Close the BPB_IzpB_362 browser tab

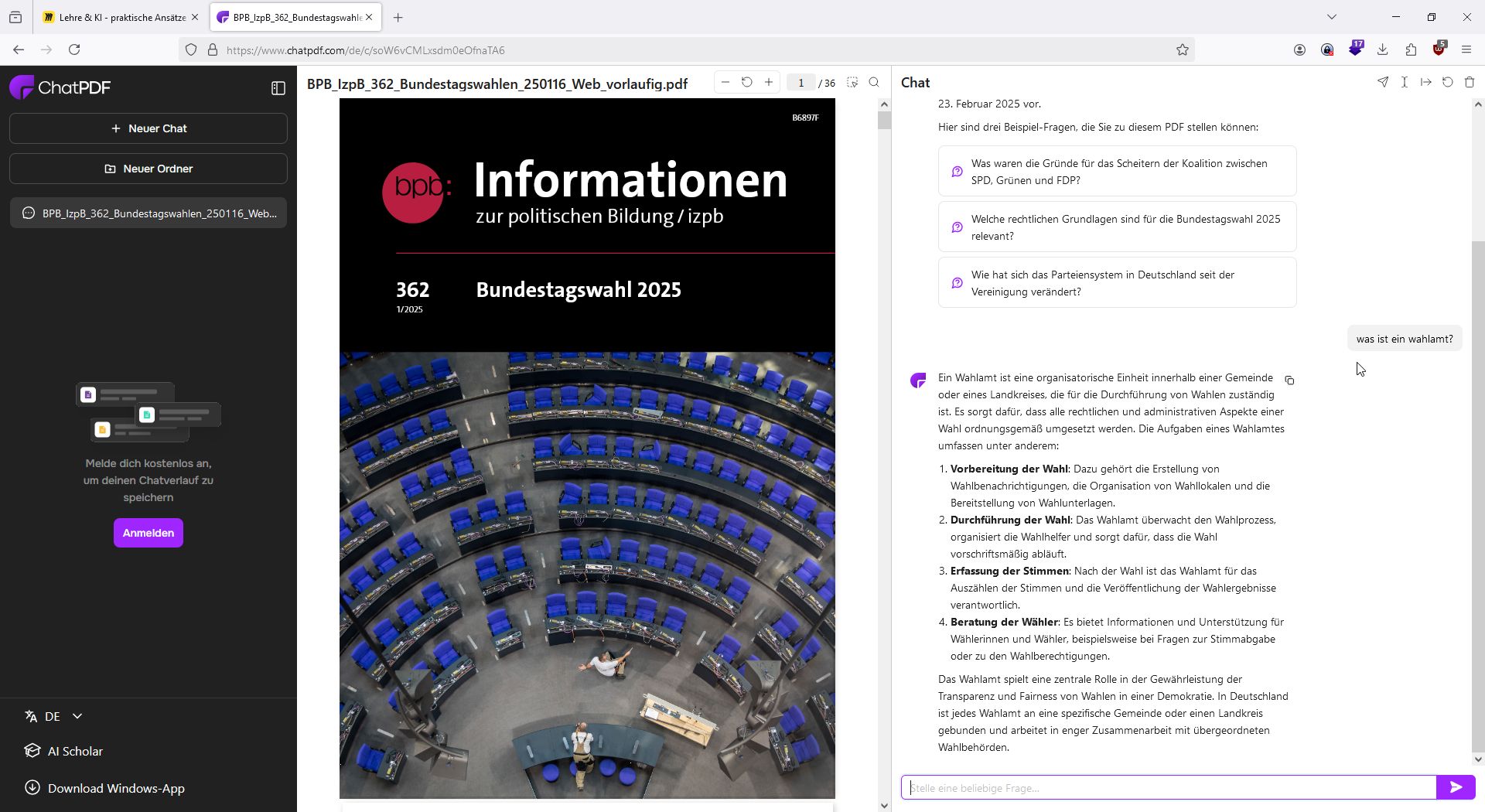369,17
